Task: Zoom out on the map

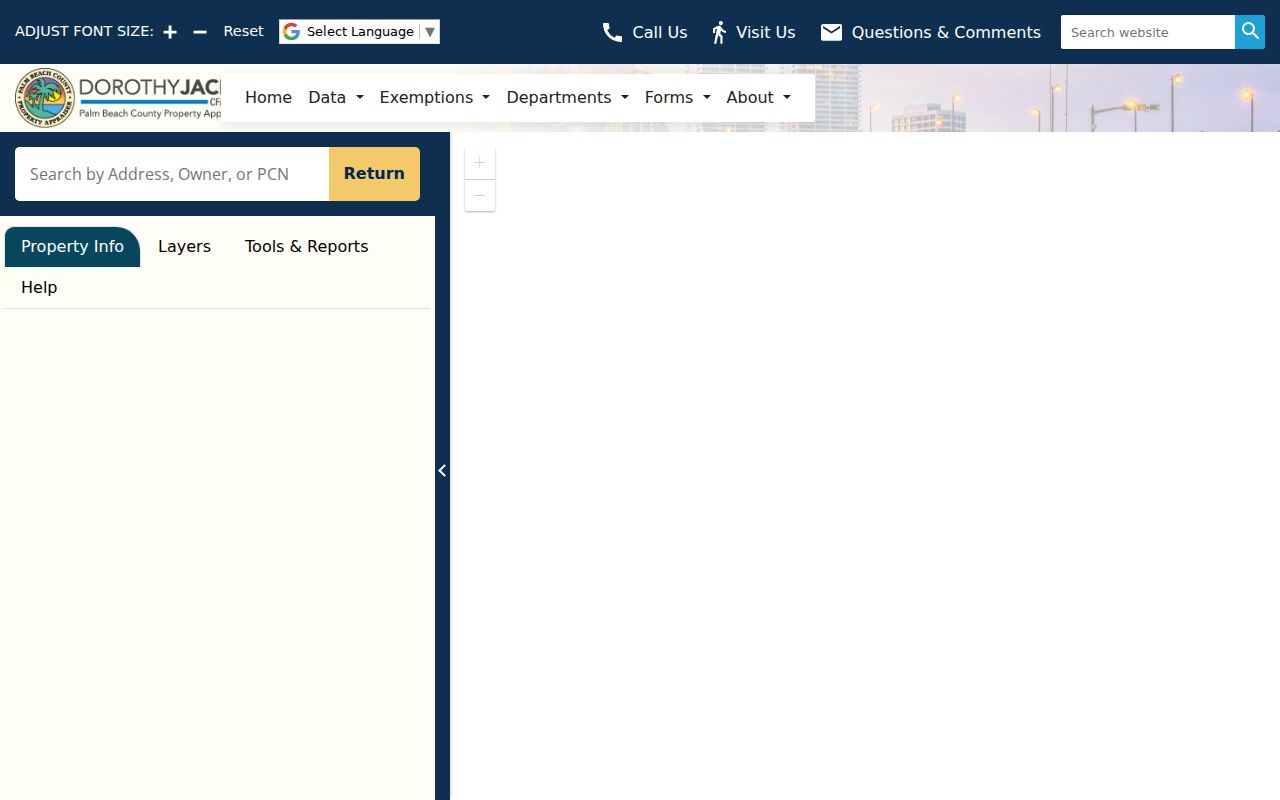Action: 480,195
